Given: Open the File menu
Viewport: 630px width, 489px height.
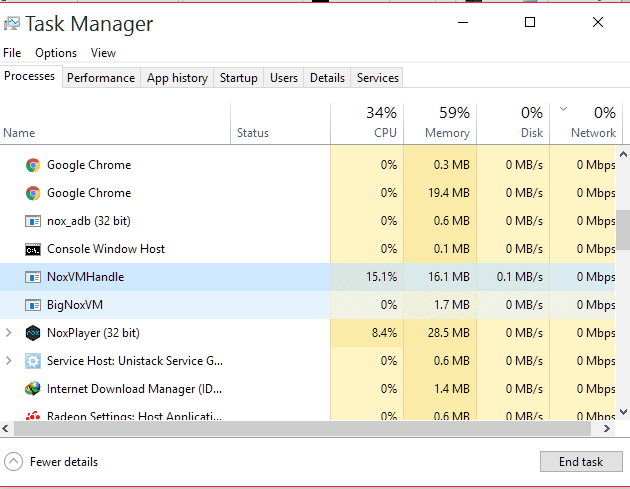Looking at the screenshot, I should [12, 53].
